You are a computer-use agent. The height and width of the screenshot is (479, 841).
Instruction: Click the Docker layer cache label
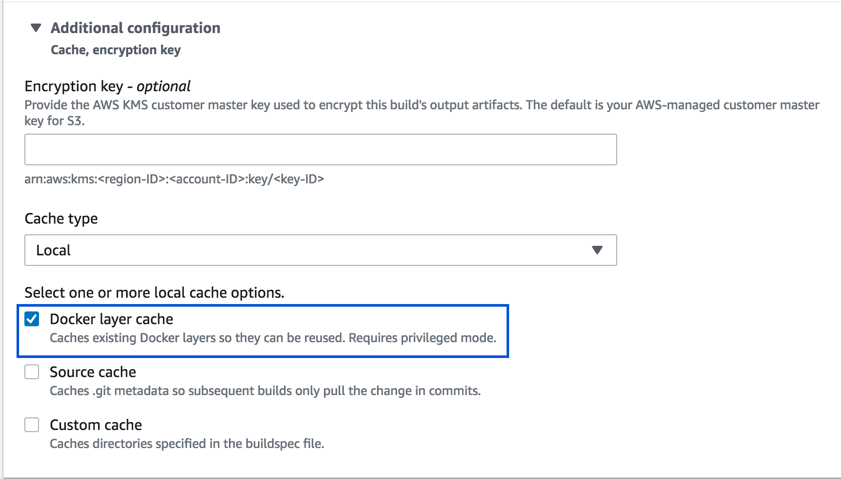tap(111, 319)
